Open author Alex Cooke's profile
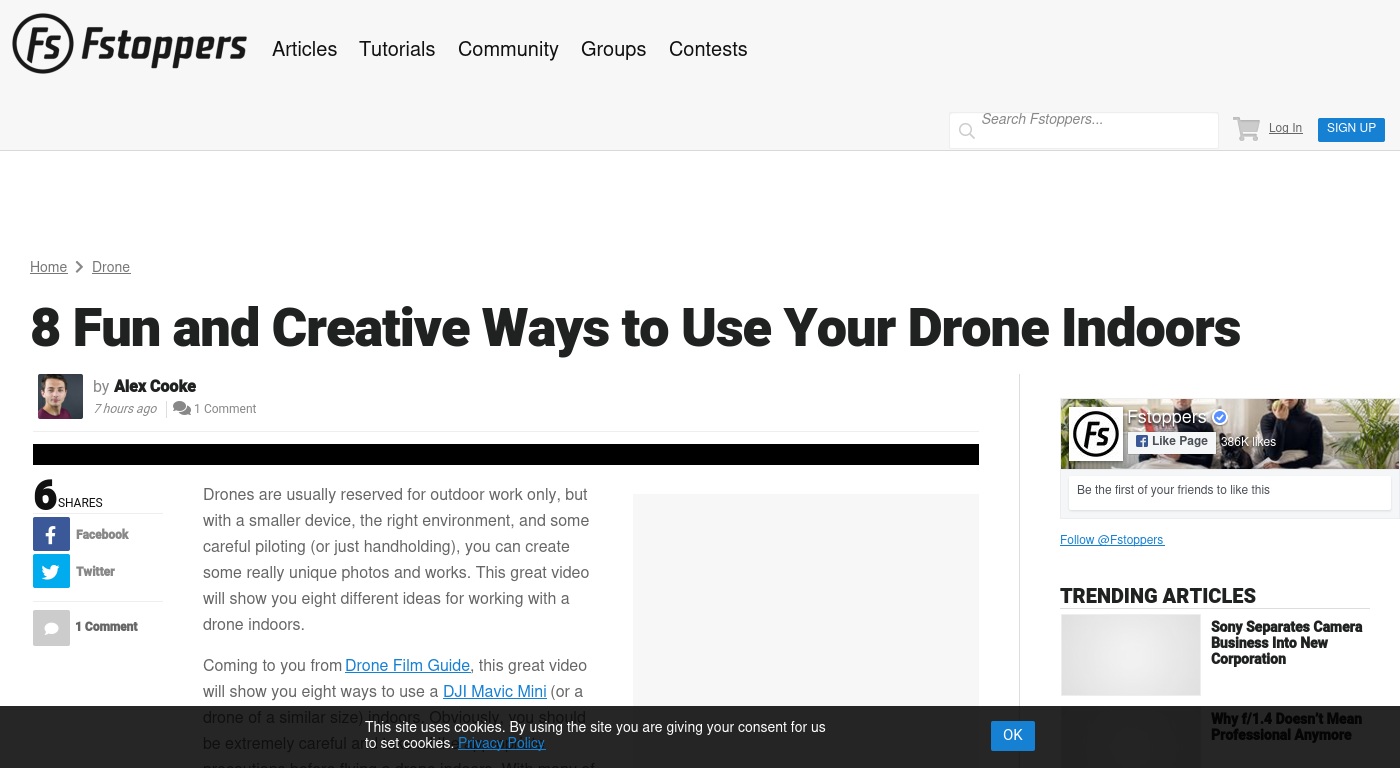 click(x=155, y=386)
